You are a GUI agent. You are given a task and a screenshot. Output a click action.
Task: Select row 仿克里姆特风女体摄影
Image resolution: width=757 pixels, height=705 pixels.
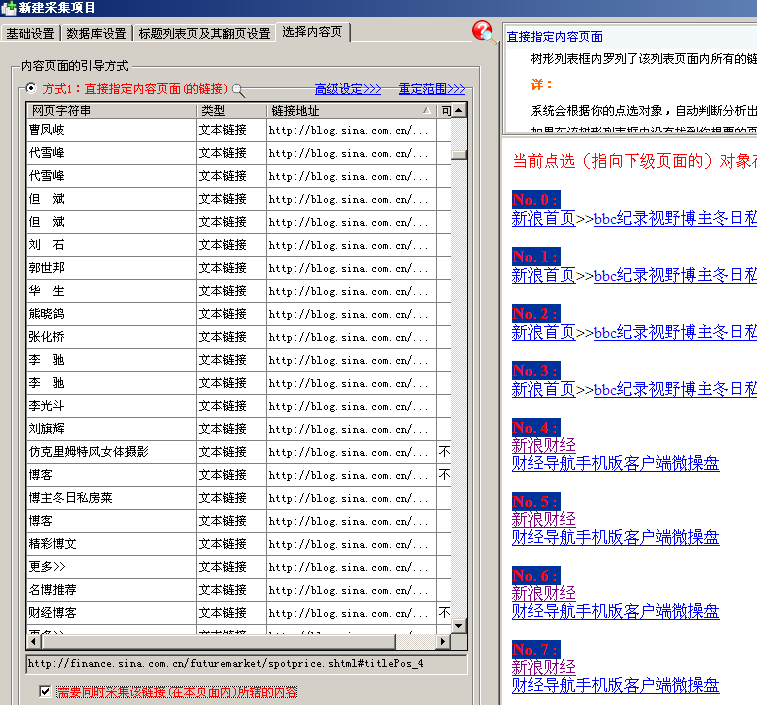click(239, 452)
